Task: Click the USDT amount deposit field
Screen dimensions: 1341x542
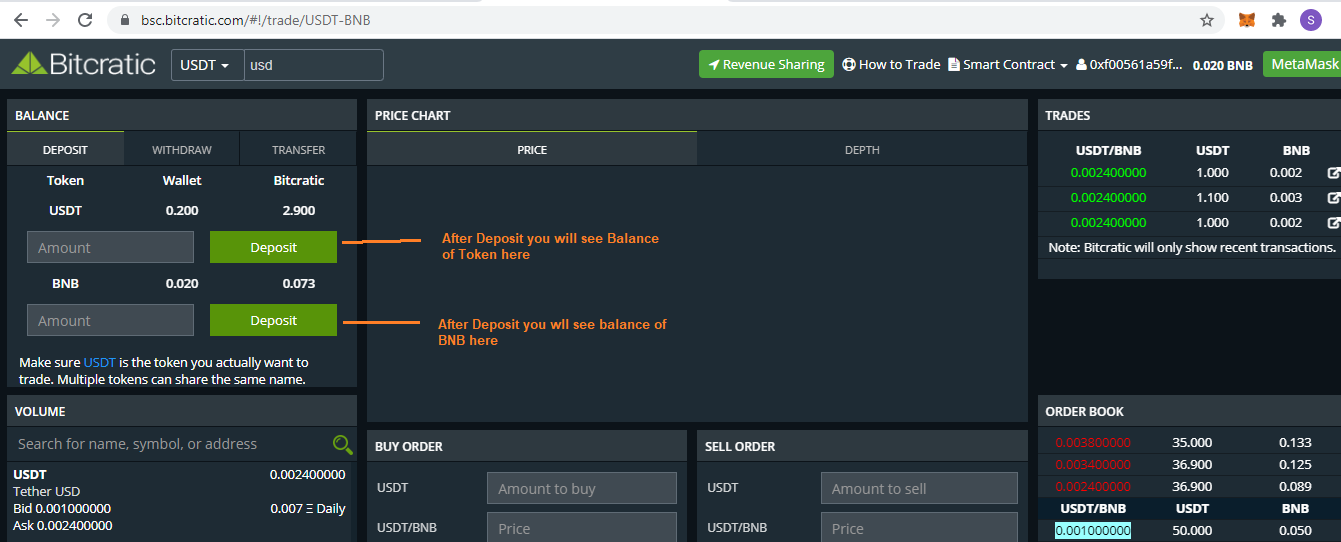Action: coord(110,247)
